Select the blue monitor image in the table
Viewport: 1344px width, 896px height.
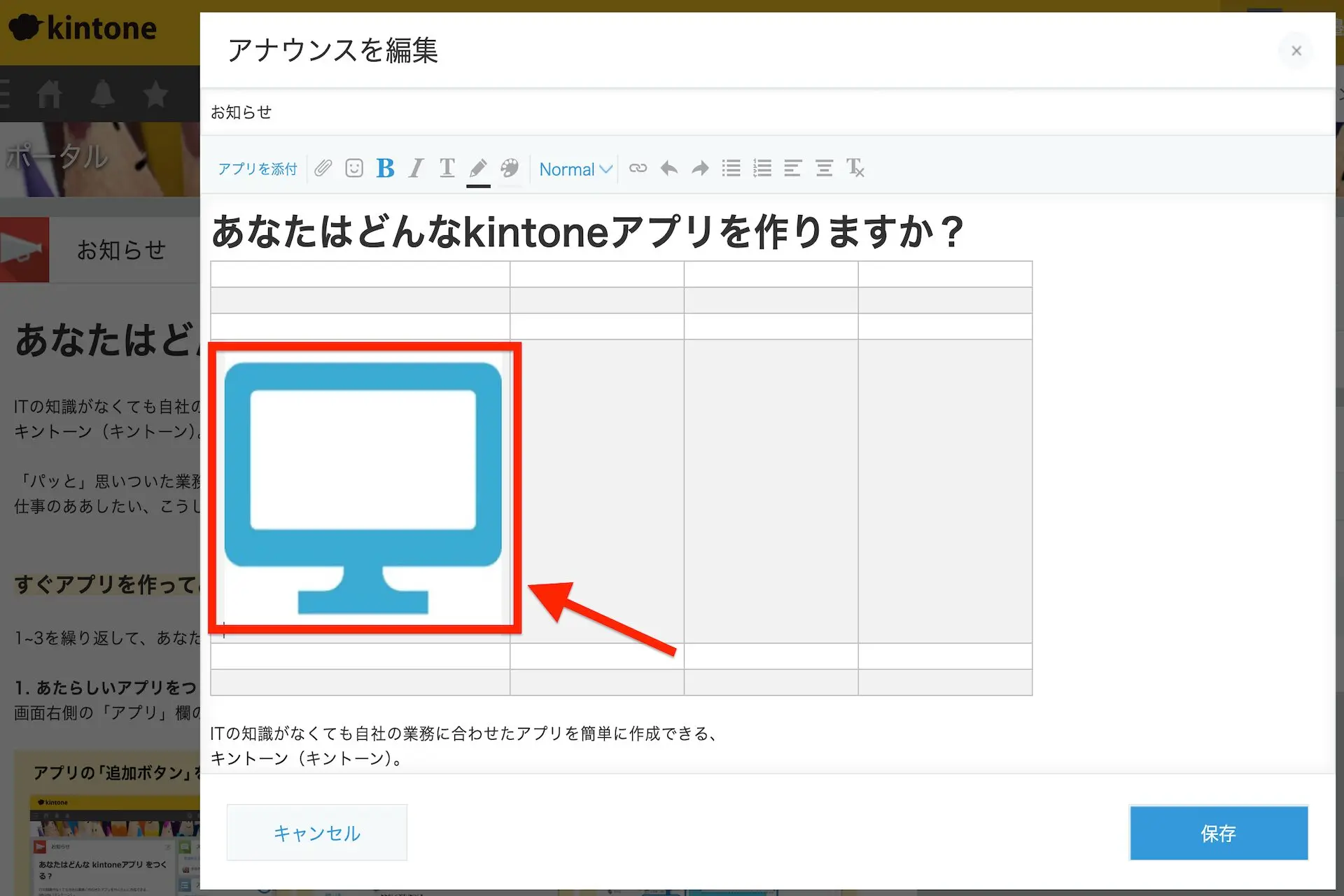(x=363, y=488)
